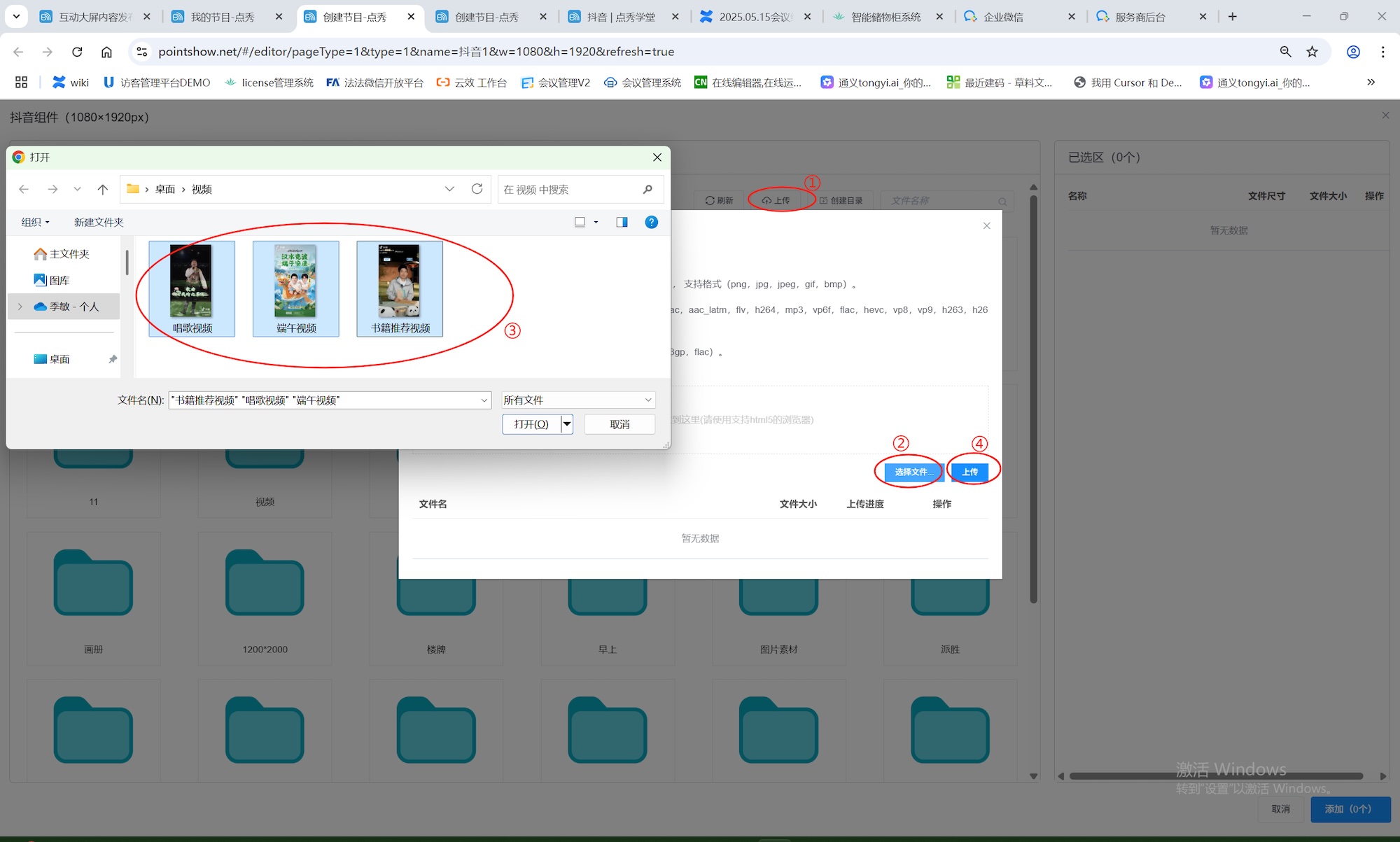Click the search magnifier in video search box
The height and width of the screenshot is (842, 1400).
click(x=647, y=189)
